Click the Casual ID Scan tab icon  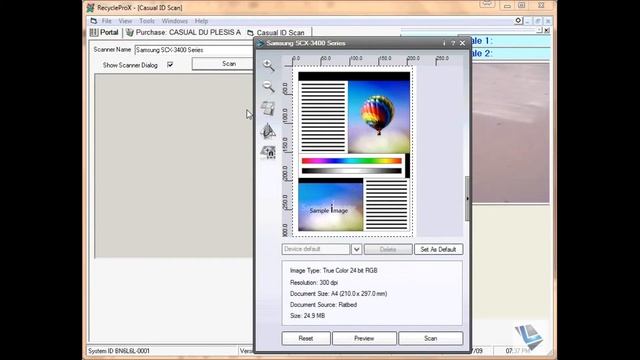click(x=250, y=33)
